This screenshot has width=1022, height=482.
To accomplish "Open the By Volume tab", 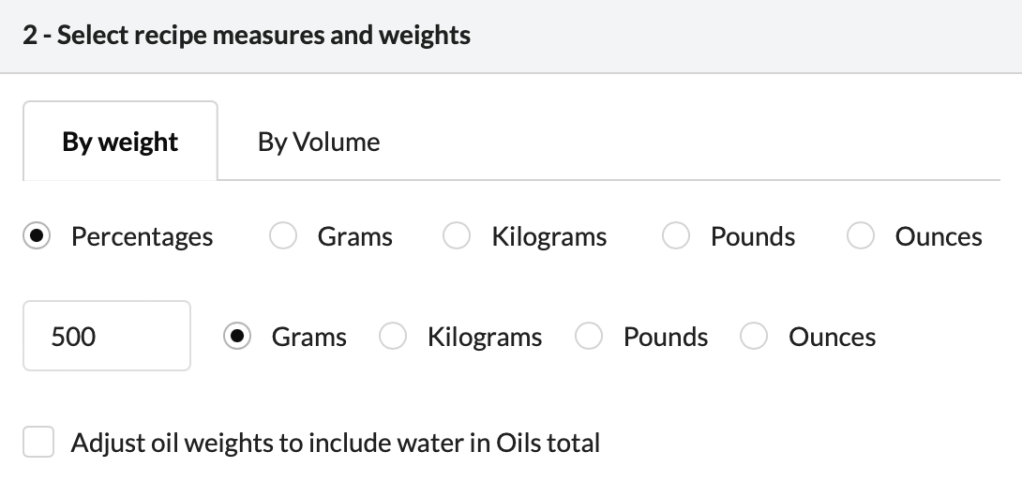I will tap(319, 142).
